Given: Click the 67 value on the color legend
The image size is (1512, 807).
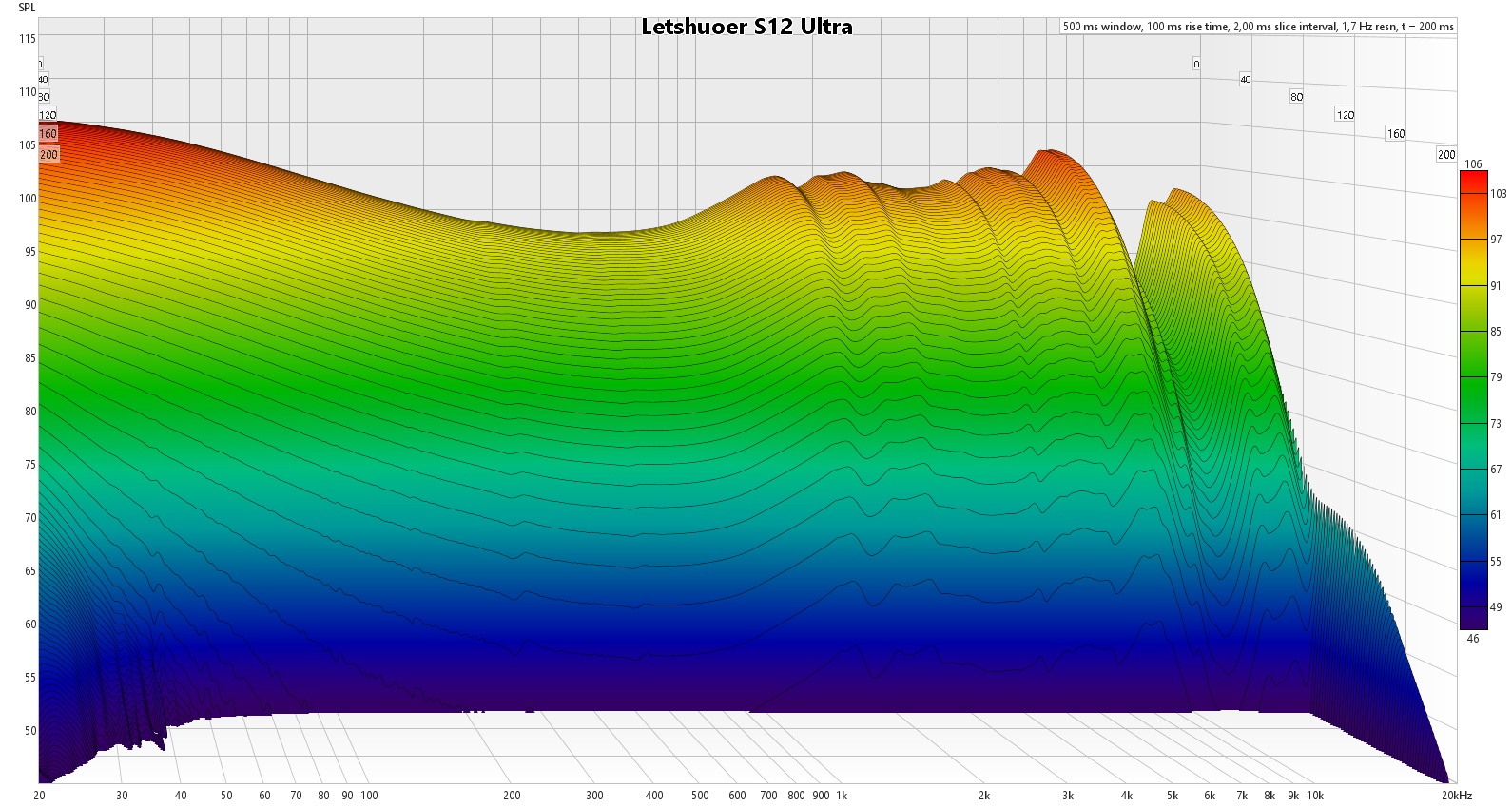Looking at the screenshot, I should [x=1496, y=470].
